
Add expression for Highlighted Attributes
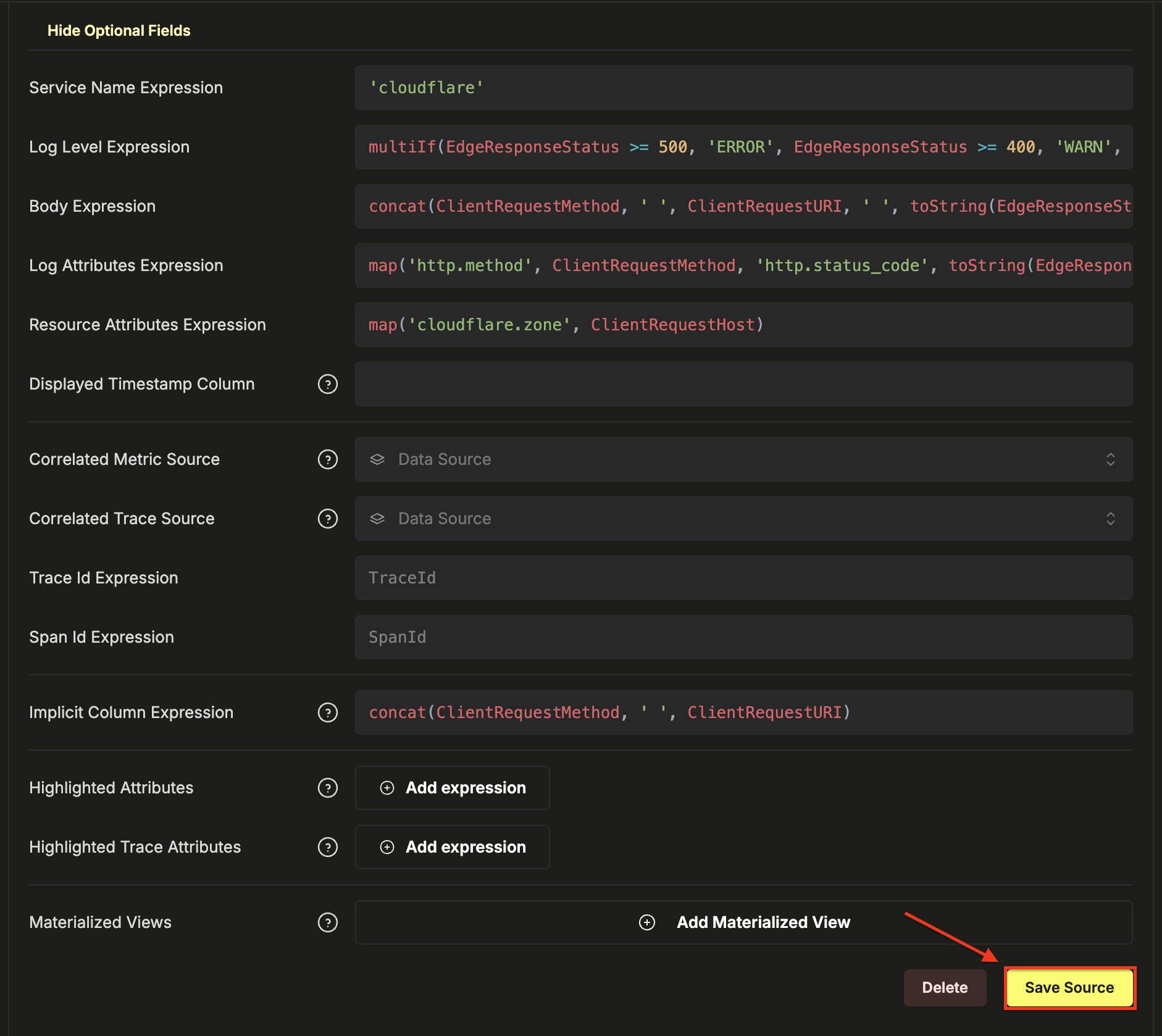452,788
